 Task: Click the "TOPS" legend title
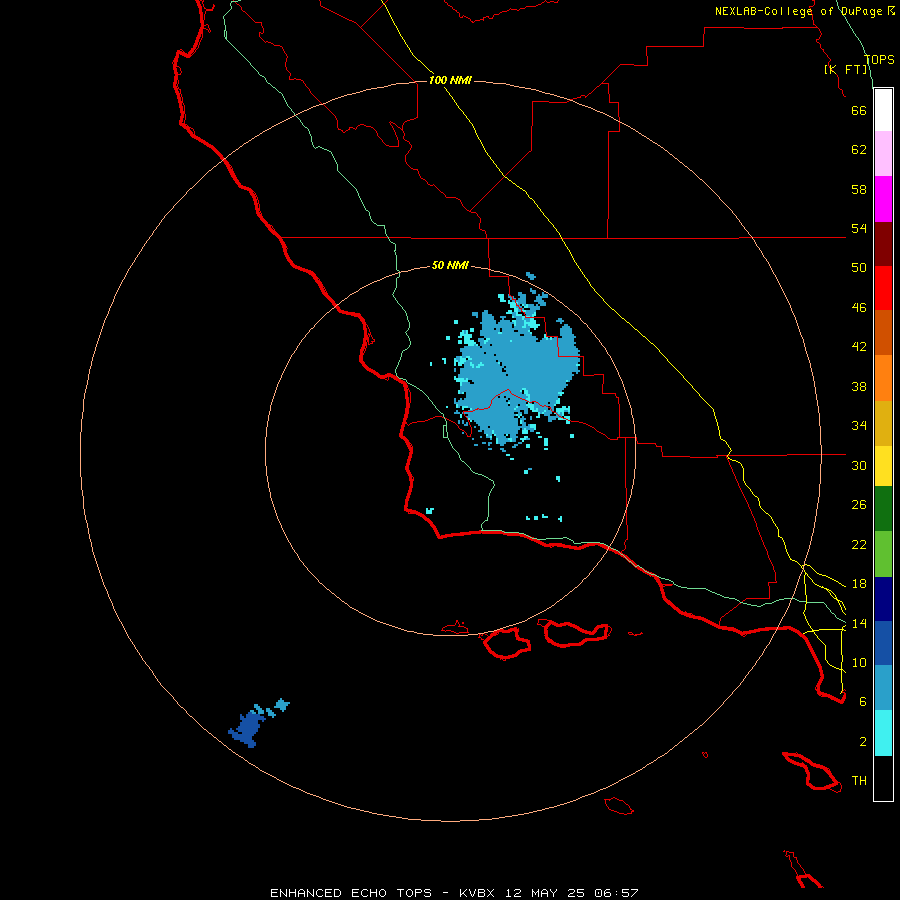point(879,60)
